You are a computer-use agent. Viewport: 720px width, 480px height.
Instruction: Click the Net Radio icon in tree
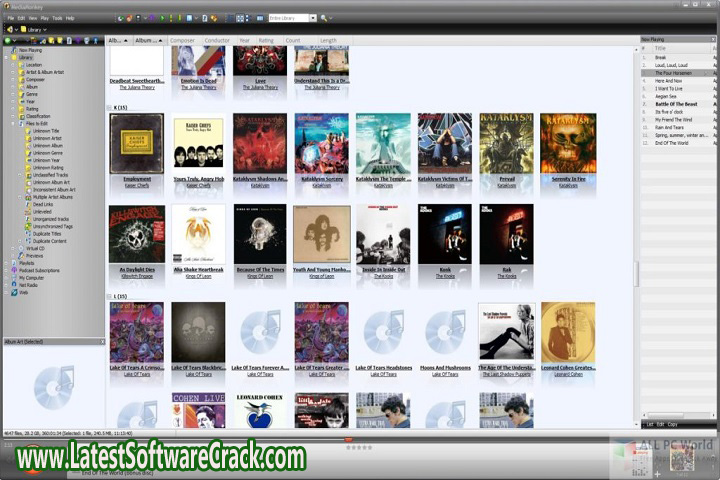(x=15, y=285)
